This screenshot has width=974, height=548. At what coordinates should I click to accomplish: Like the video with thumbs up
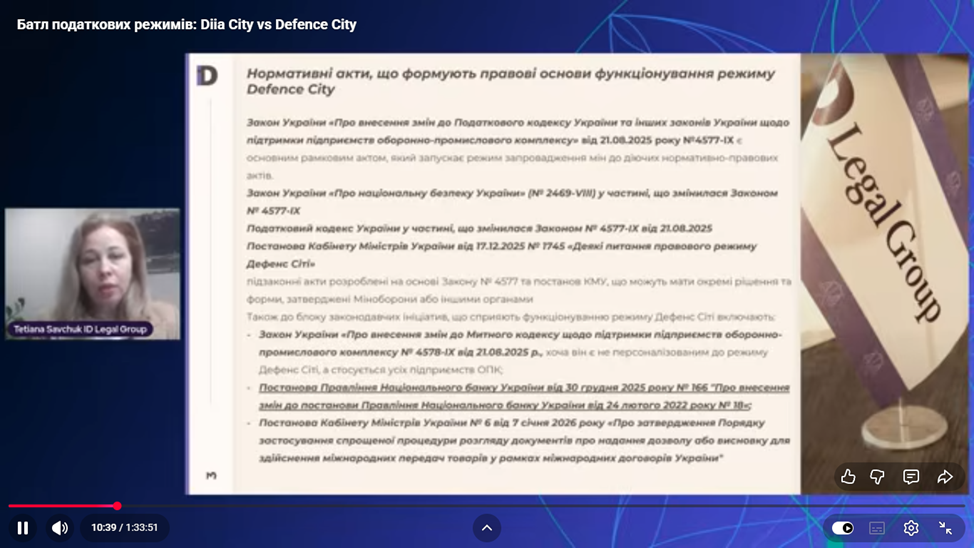click(848, 477)
